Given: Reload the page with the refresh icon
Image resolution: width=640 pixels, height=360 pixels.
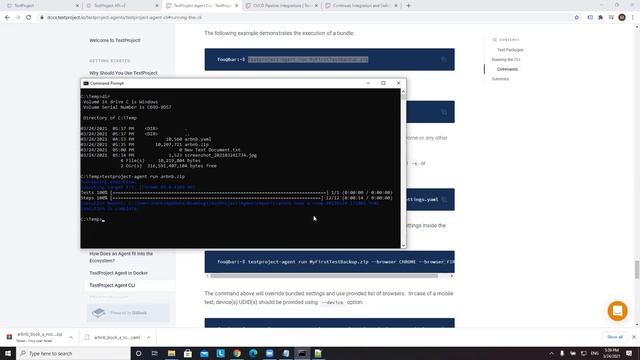Looking at the screenshot, I should (x=29, y=18).
